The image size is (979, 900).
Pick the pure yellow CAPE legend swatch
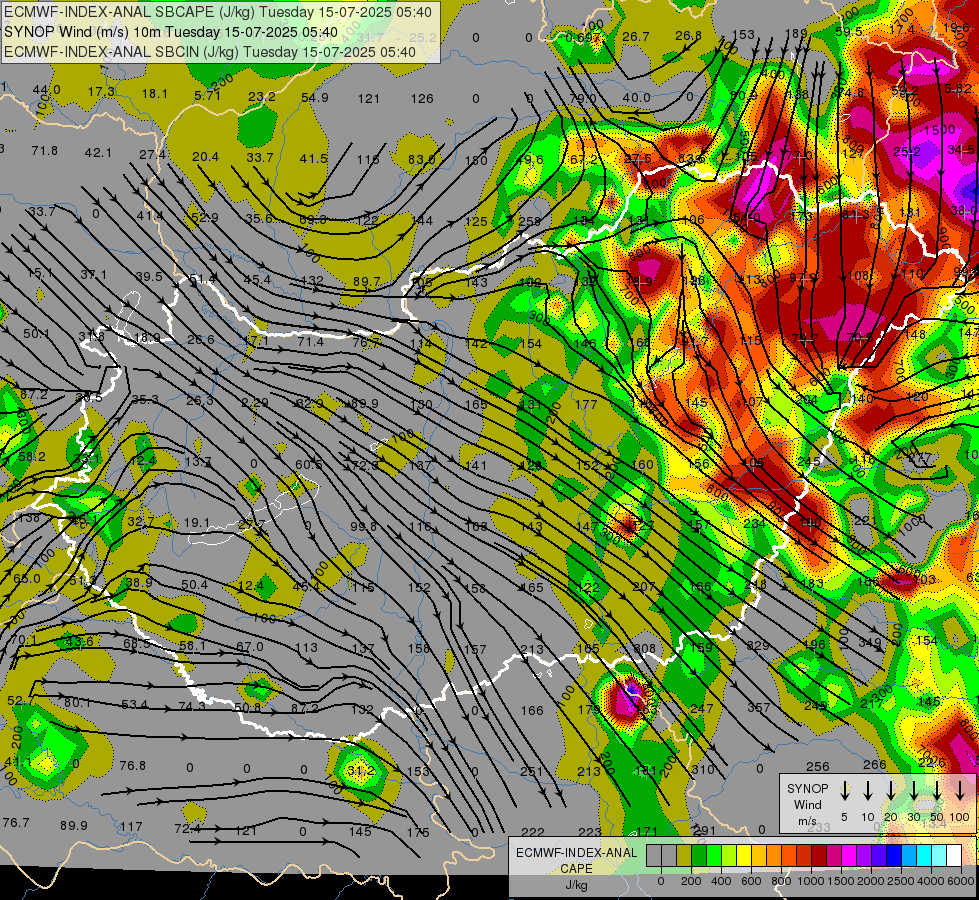coord(744,856)
